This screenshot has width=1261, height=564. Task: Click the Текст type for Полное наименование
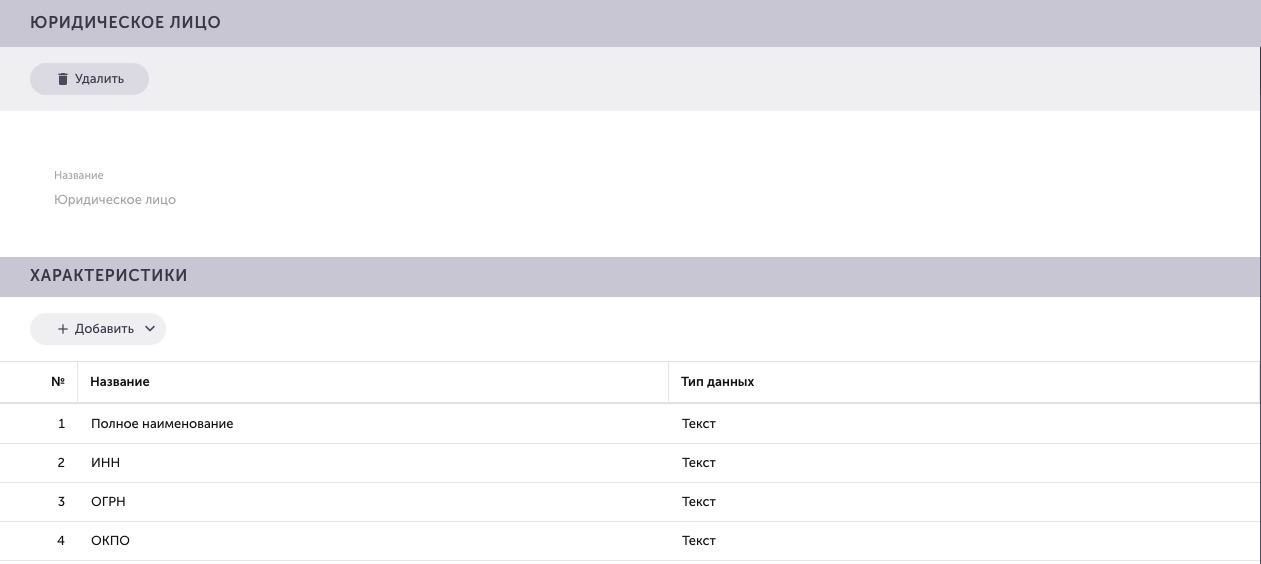(x=699, y=424)
